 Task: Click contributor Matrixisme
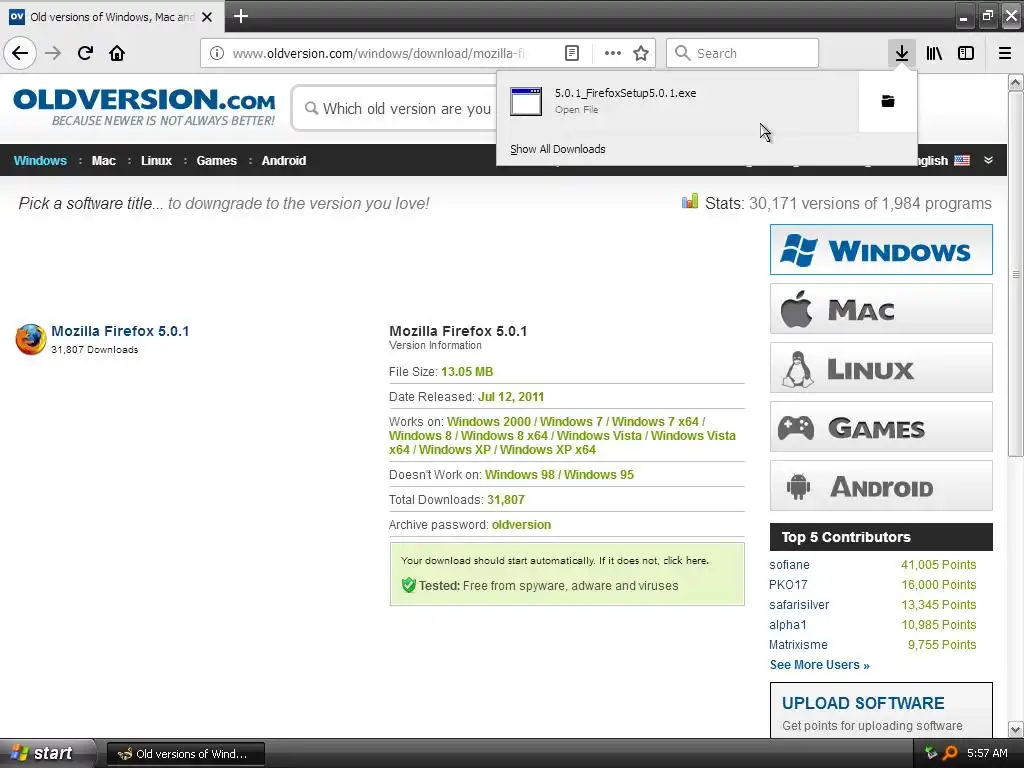pos(798,645)
